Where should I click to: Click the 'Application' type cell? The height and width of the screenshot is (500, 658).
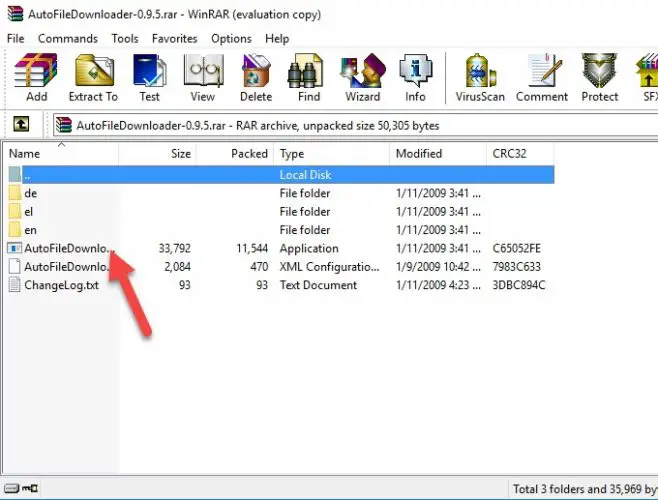point(309,249)
